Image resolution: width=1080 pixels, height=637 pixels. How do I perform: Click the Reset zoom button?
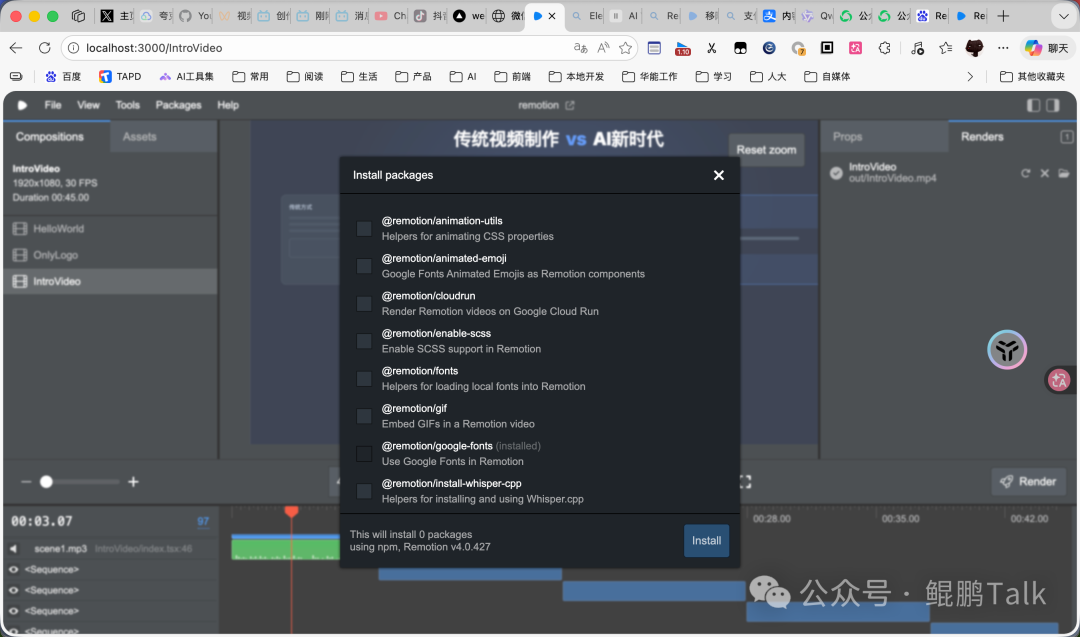click(x=766, y=149)
